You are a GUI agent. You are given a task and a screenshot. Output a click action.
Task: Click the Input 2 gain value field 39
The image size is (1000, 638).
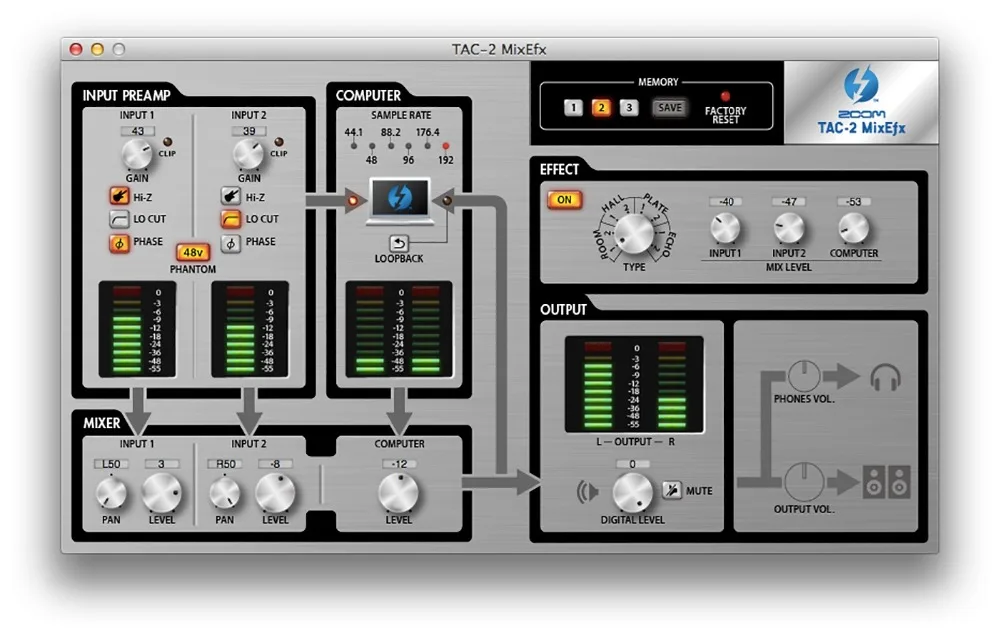pyautogui.click(x=249, y=131)
